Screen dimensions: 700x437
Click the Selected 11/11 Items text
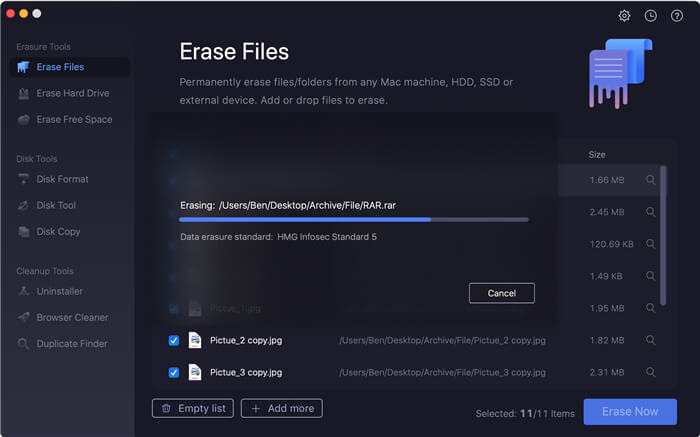click(525, 414)
